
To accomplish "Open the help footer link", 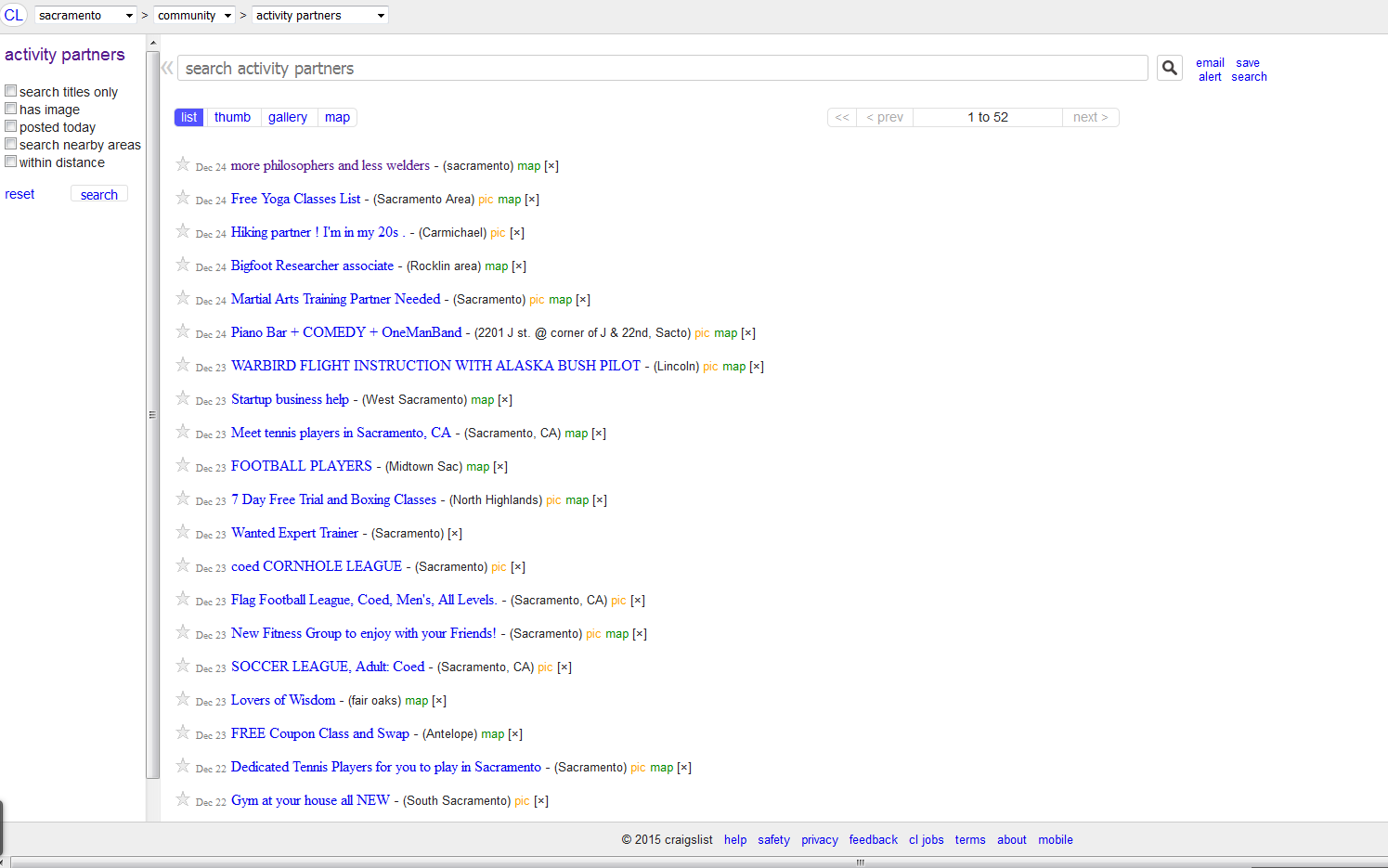I will click(735, 839).
